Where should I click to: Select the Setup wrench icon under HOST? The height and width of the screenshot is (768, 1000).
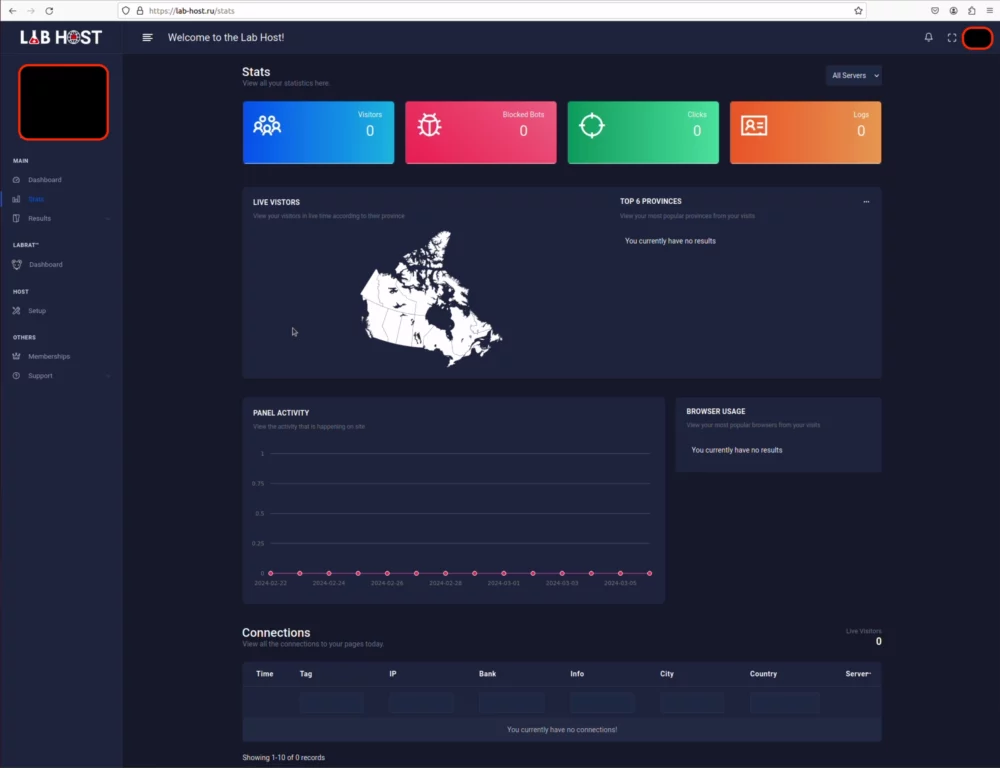(x=18, y=310)
